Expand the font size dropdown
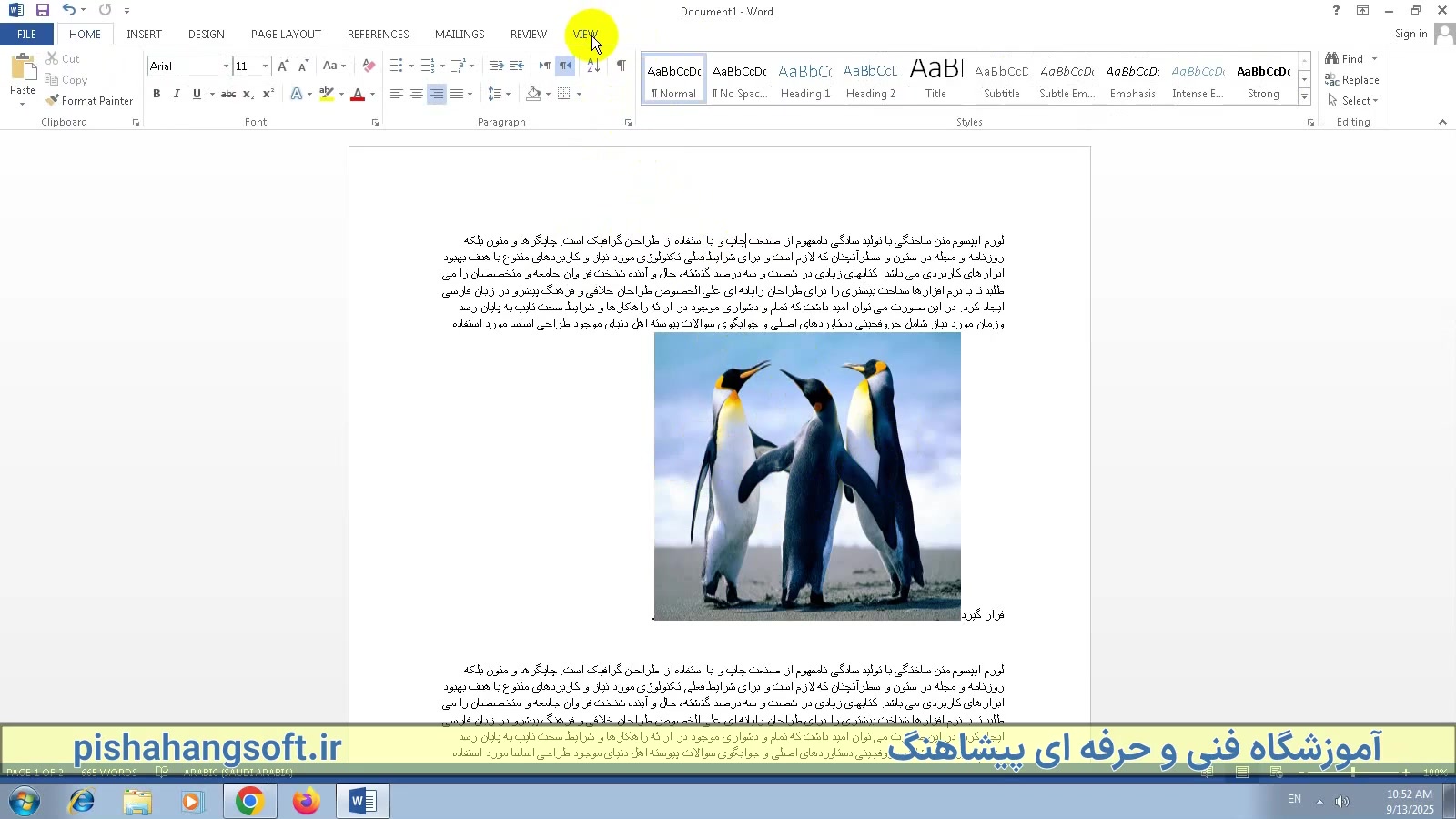 pyautogui.click(x=265, y=66)
